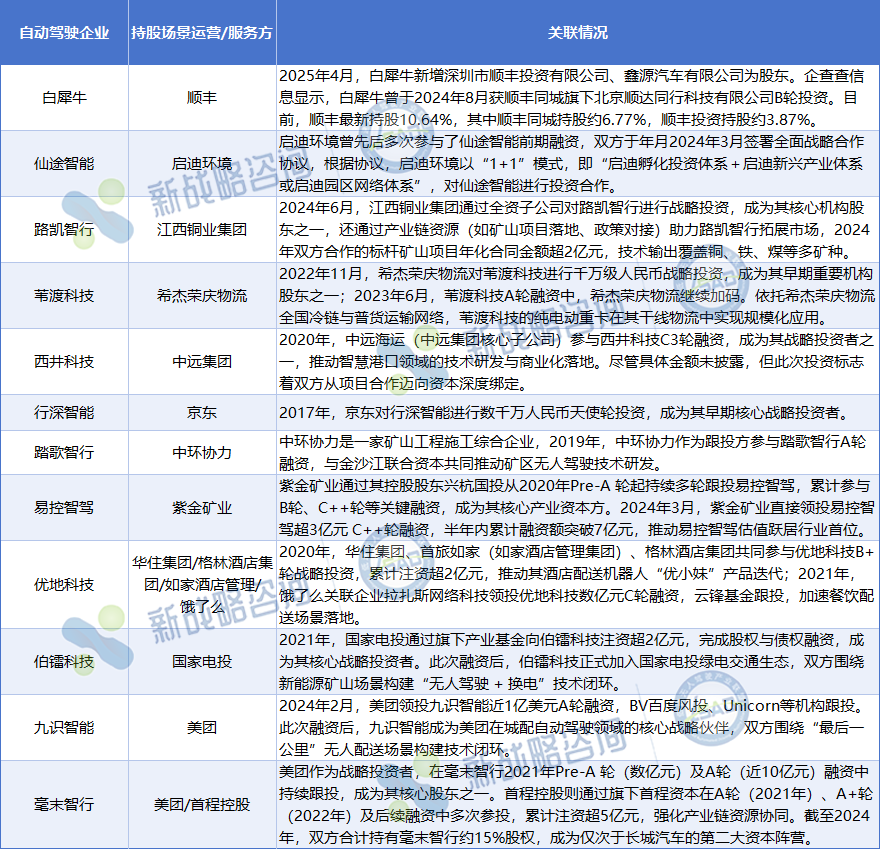Click the 自动驾驶企业 column header
The width and height of the screenshot is (880, 849).
tap(64, 32)
